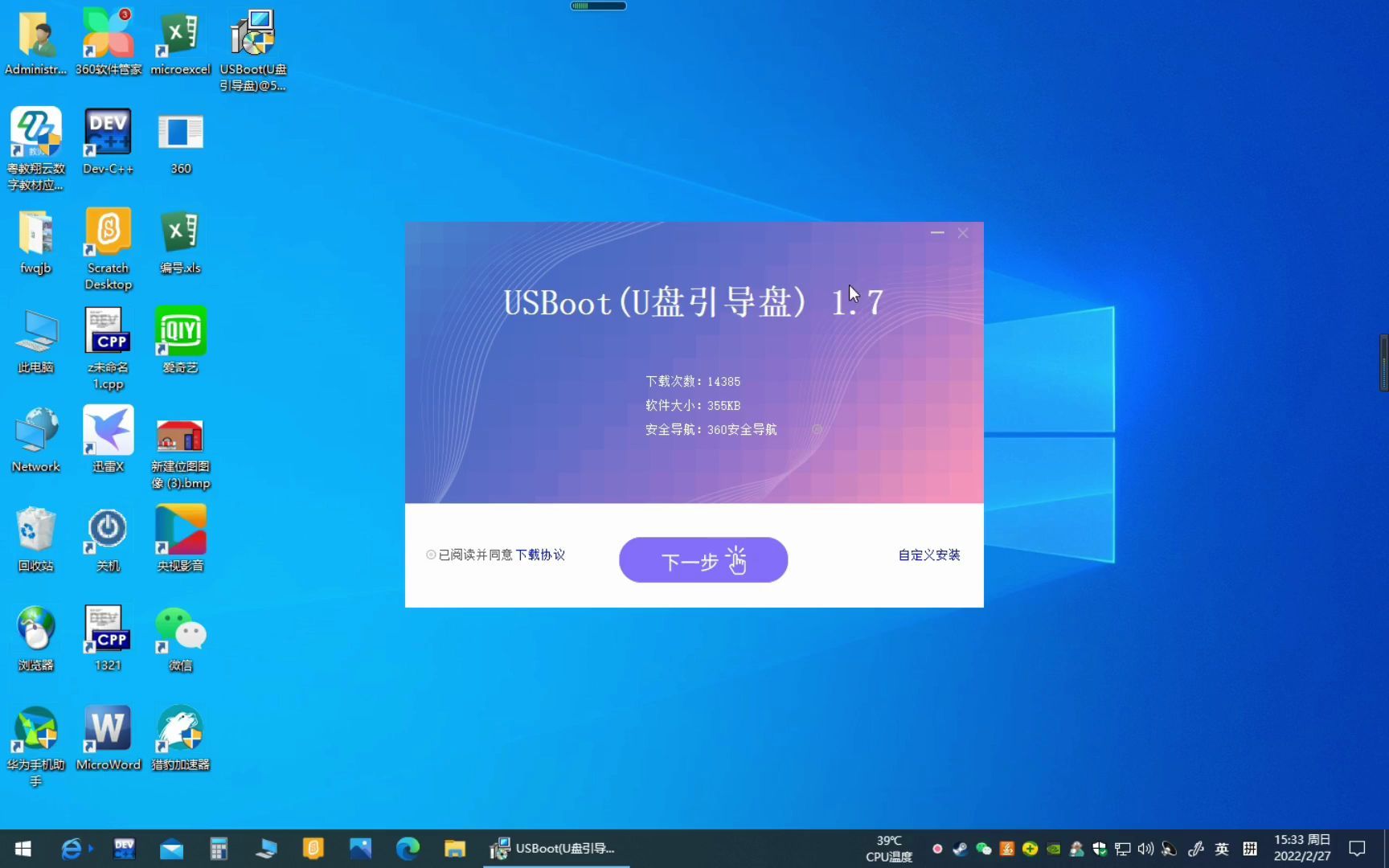
Task: Click the 下一步 button in the installer
Action: [703, 560]
